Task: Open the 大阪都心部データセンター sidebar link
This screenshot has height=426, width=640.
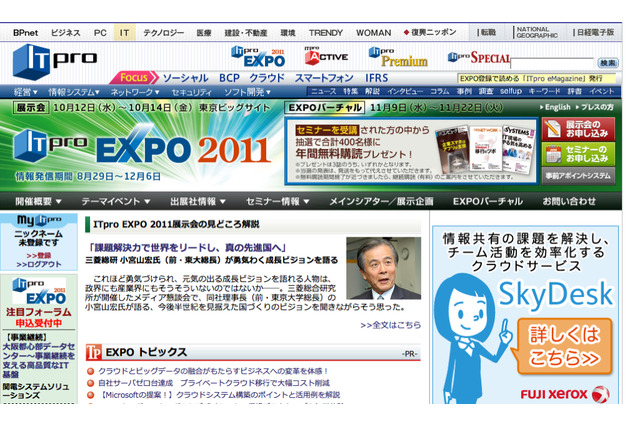Action: 39,360
